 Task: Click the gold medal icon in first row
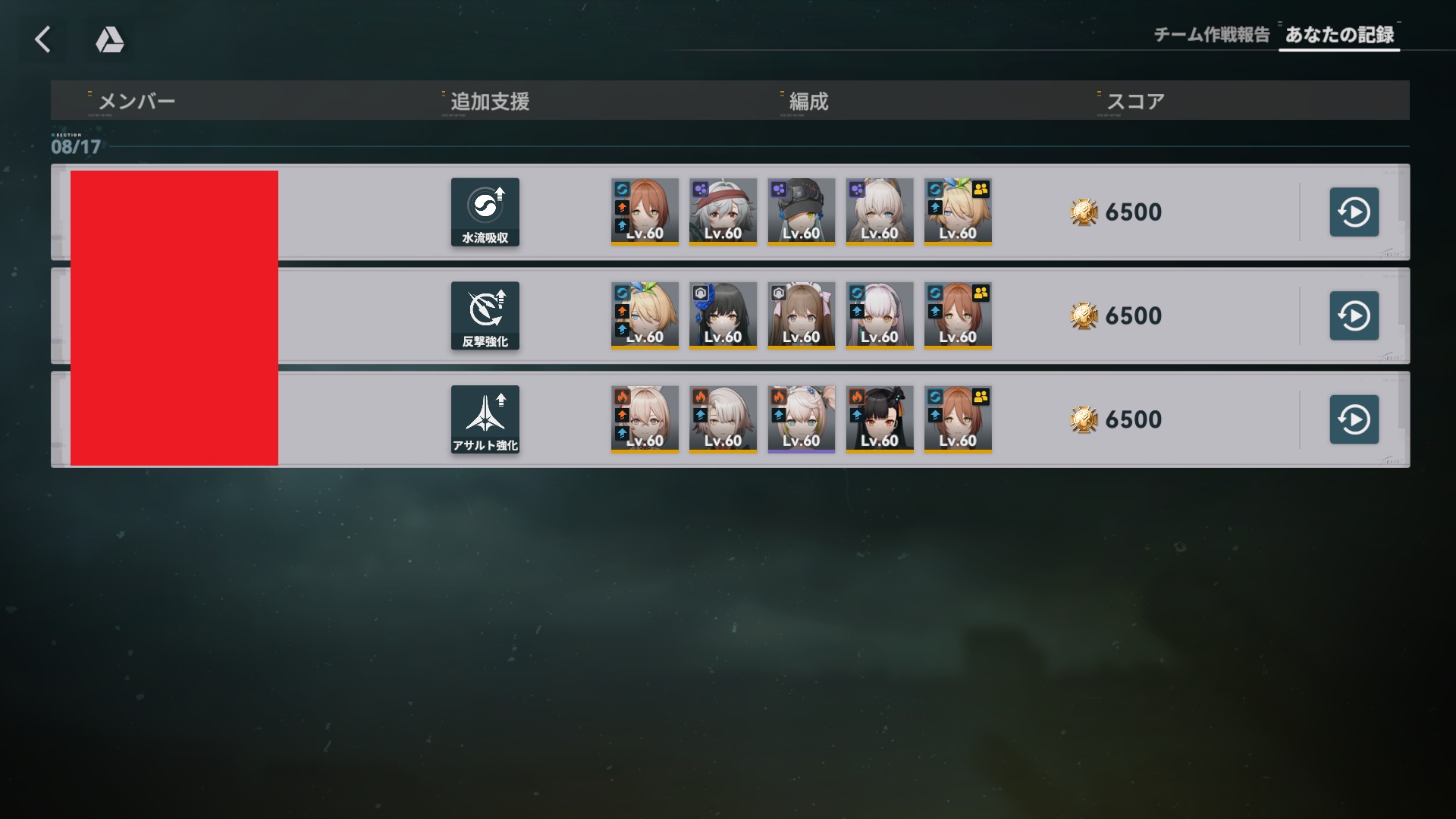tap(1084, 212)
